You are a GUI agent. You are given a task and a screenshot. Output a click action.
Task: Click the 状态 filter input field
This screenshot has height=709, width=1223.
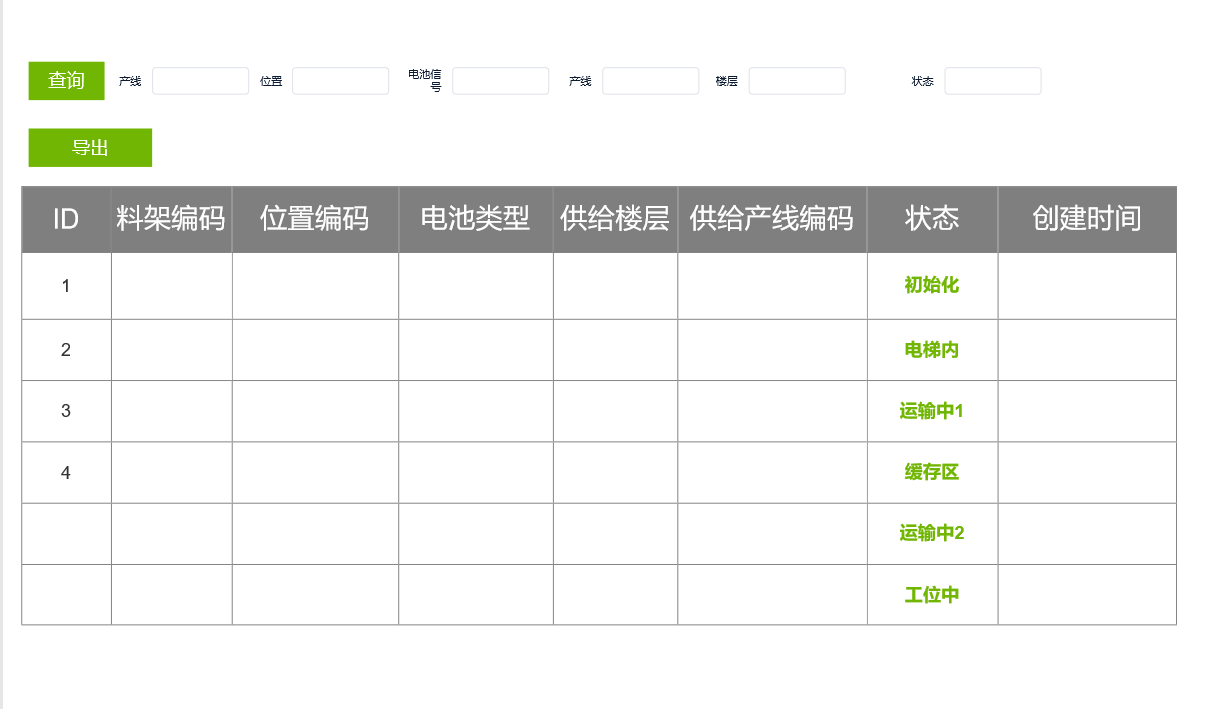[x=992, y=81]
